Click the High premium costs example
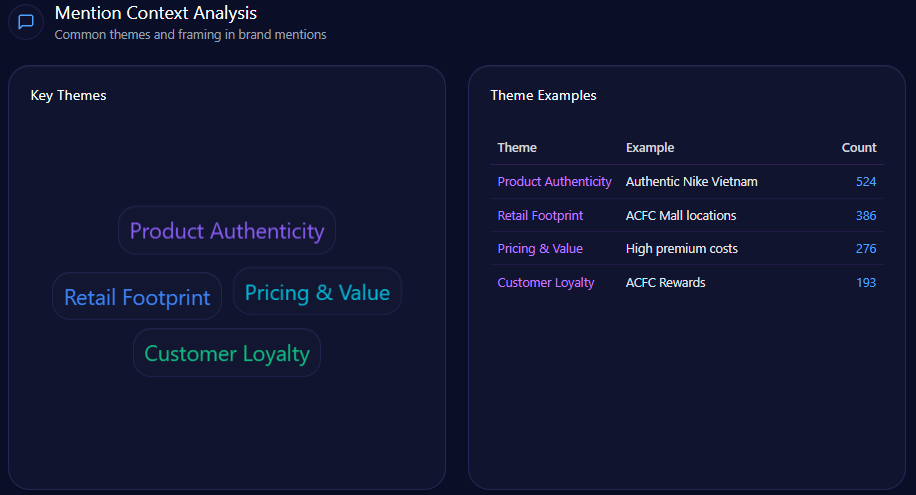The width and height of the screenshot is (916, 495). (x=682, y=249)
